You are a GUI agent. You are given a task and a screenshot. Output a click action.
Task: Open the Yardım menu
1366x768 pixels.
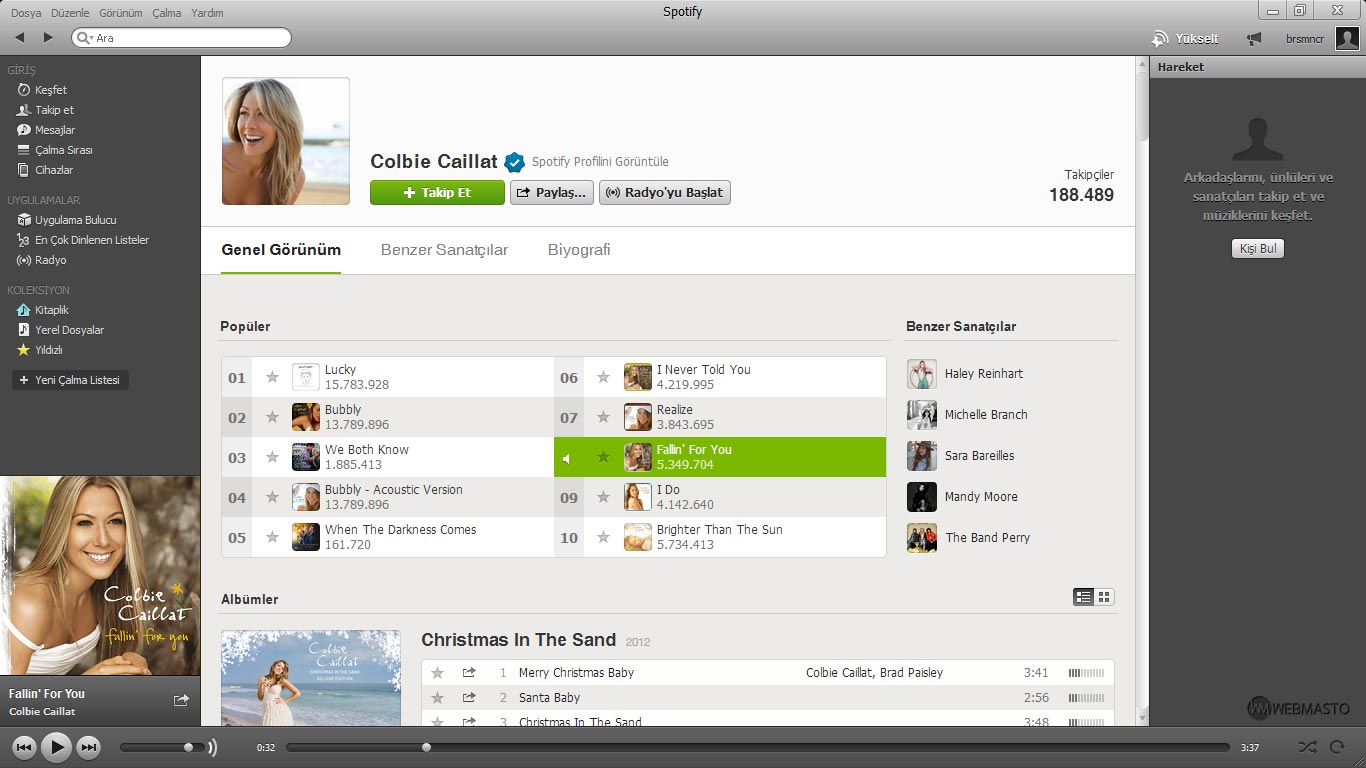(x=207, y=13)
